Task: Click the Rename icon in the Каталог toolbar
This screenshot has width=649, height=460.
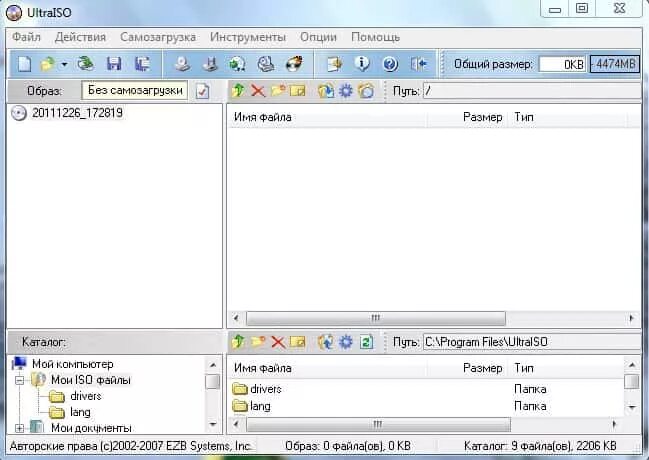Action: pyautogui.click(x=298, y=342)
